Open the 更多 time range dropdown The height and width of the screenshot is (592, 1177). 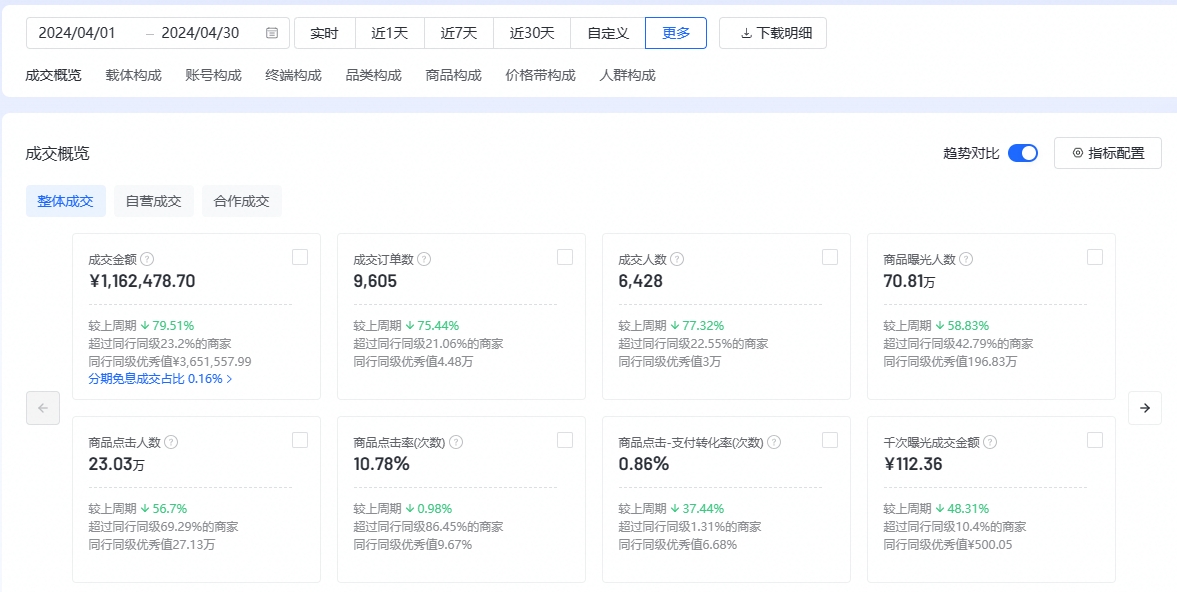(x=676, y=33)
